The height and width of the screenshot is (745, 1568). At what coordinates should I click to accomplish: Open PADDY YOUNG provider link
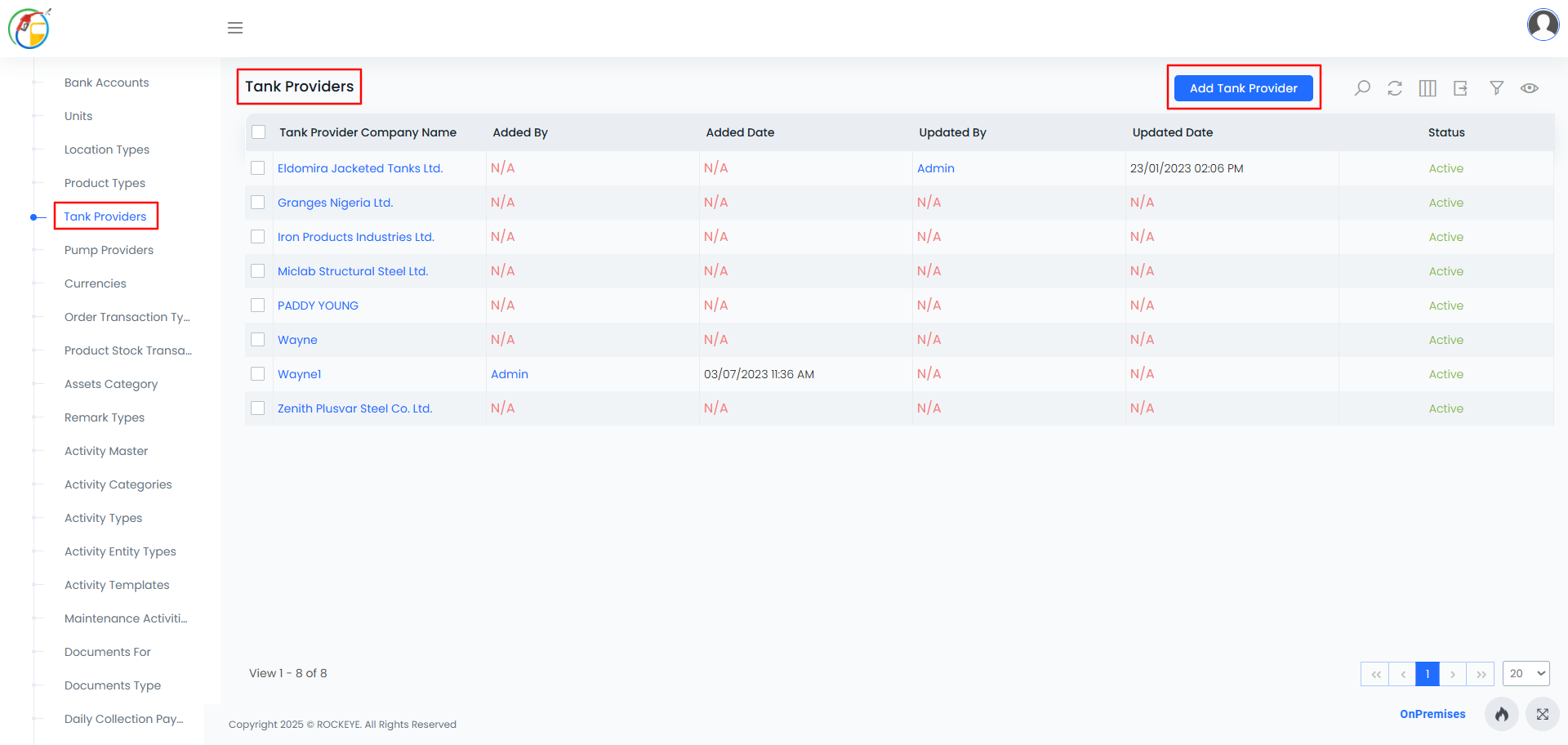pos(318,306)
